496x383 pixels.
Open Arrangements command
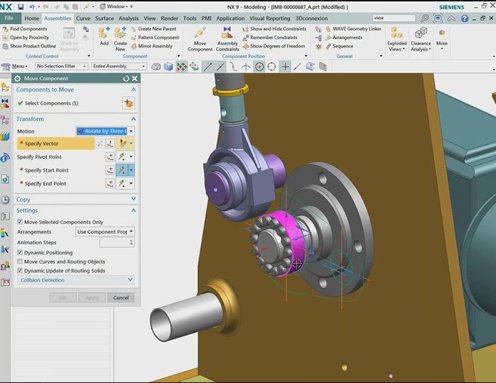click(x=344, y=37)
